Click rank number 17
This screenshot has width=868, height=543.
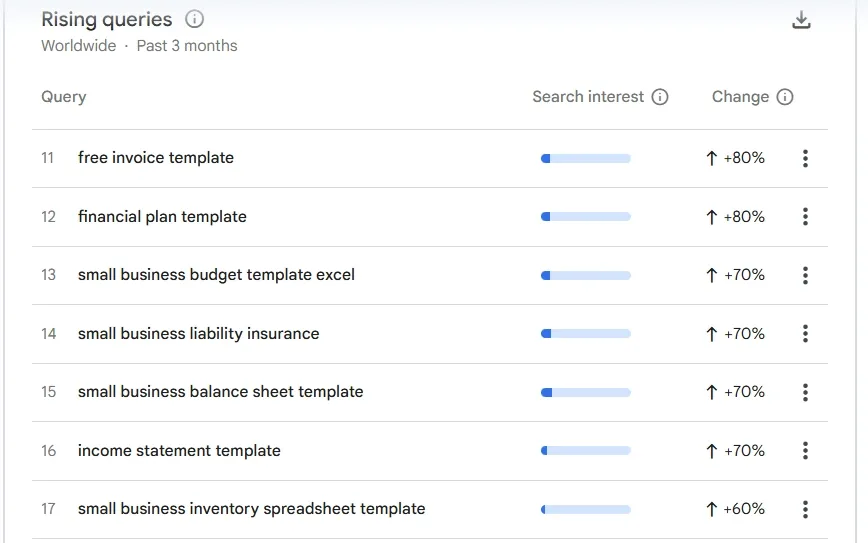pyautogui.click(x=48, y=509)
